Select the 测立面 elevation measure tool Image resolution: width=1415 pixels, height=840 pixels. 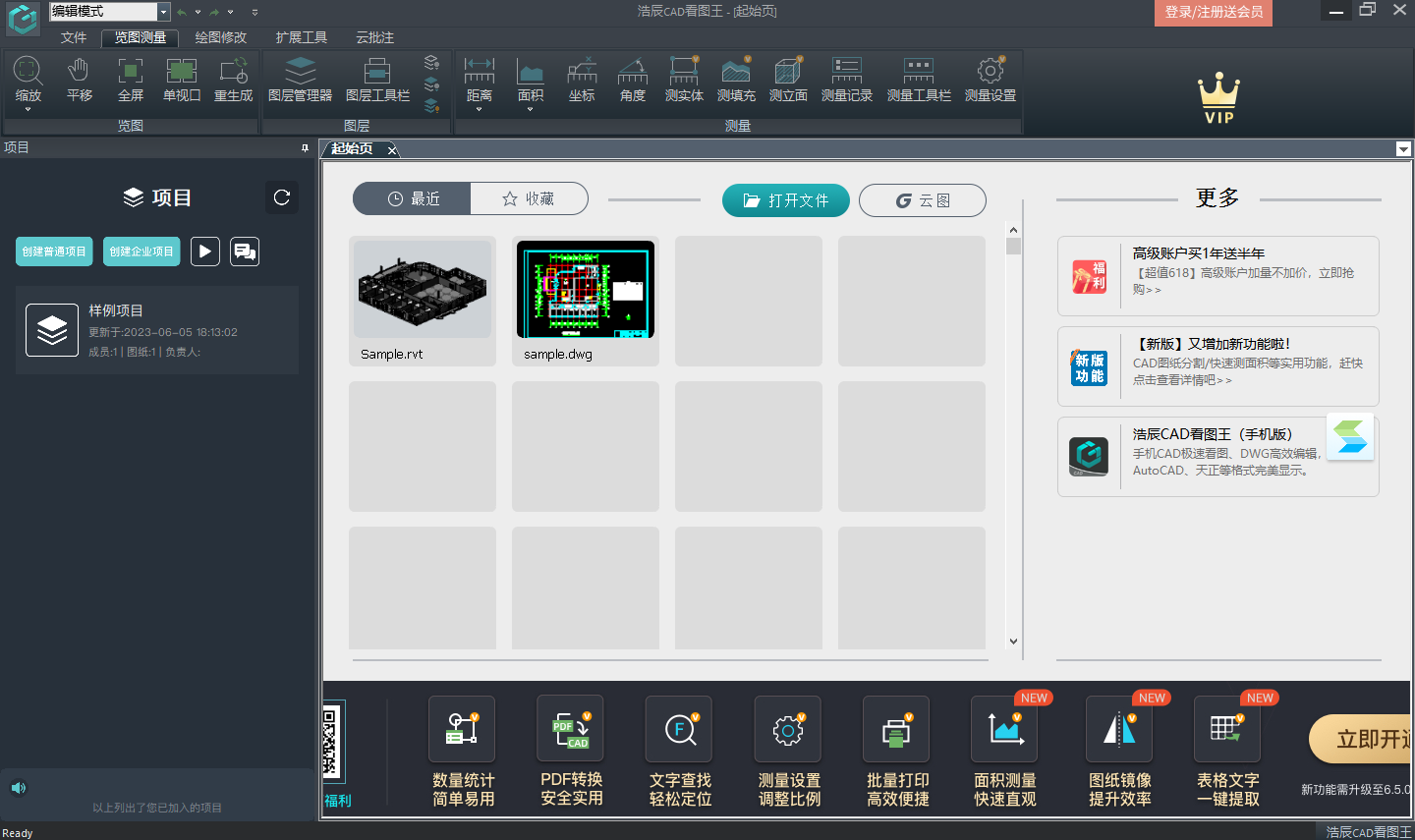(x=788, y=80)
